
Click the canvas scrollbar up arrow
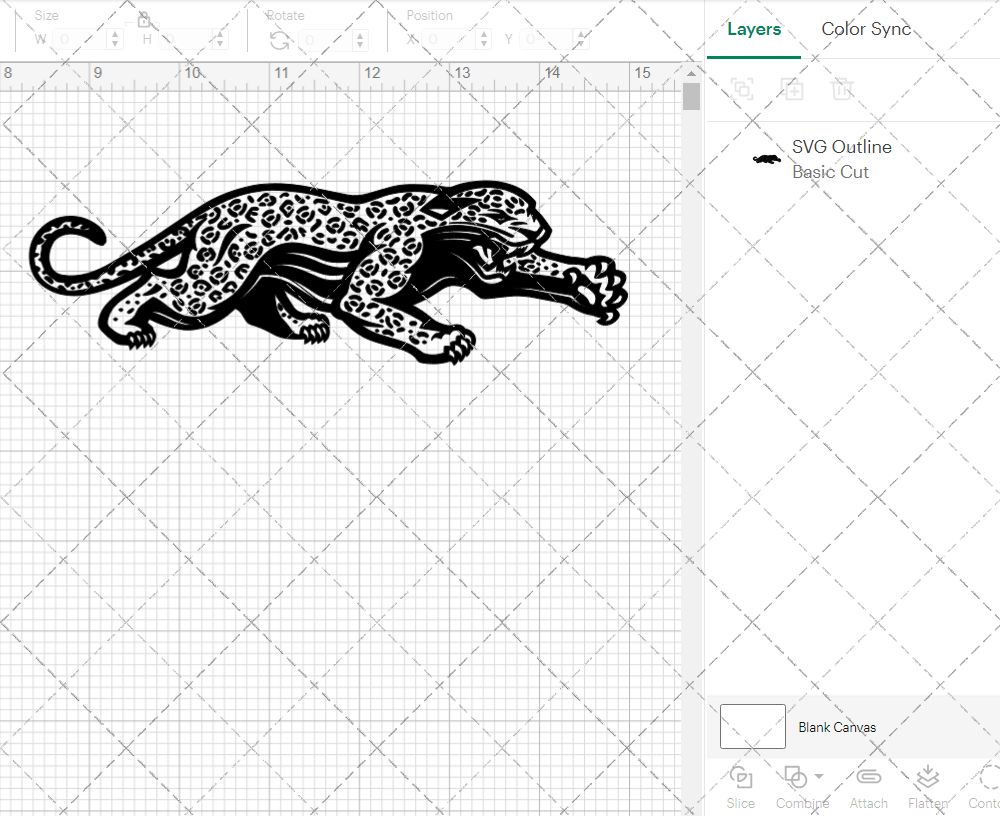691,75
